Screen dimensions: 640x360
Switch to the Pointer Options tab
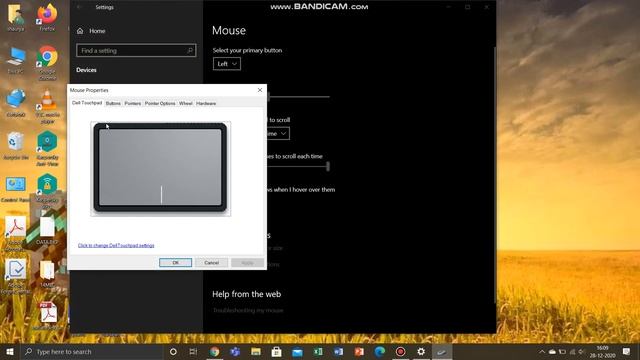[160, 103]
